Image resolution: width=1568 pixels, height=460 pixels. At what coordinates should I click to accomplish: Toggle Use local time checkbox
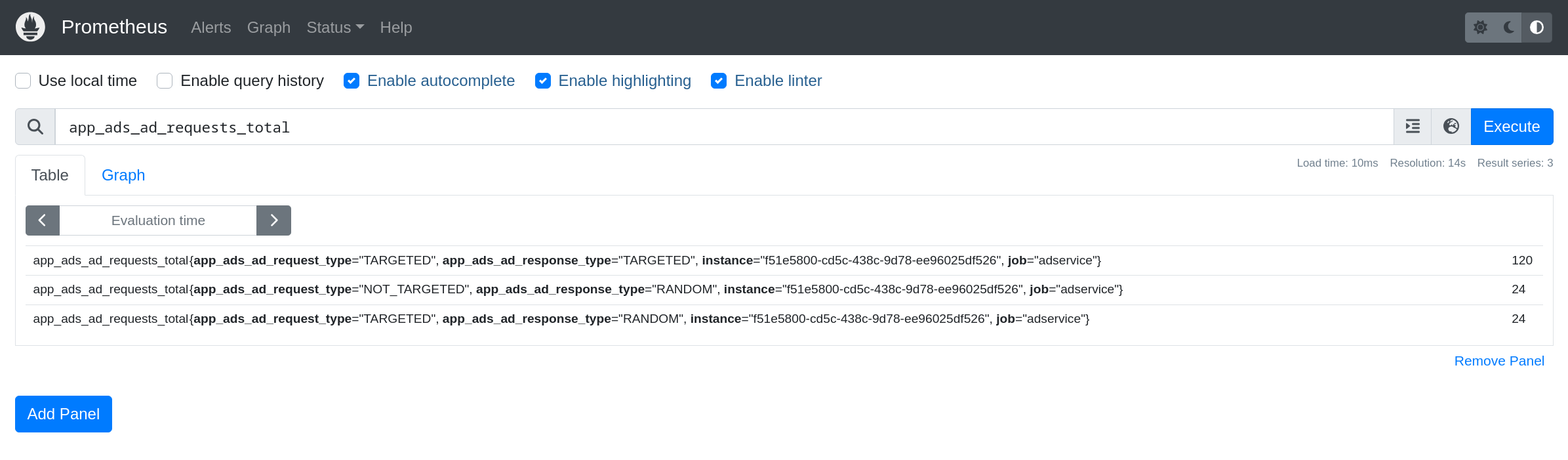23,81
